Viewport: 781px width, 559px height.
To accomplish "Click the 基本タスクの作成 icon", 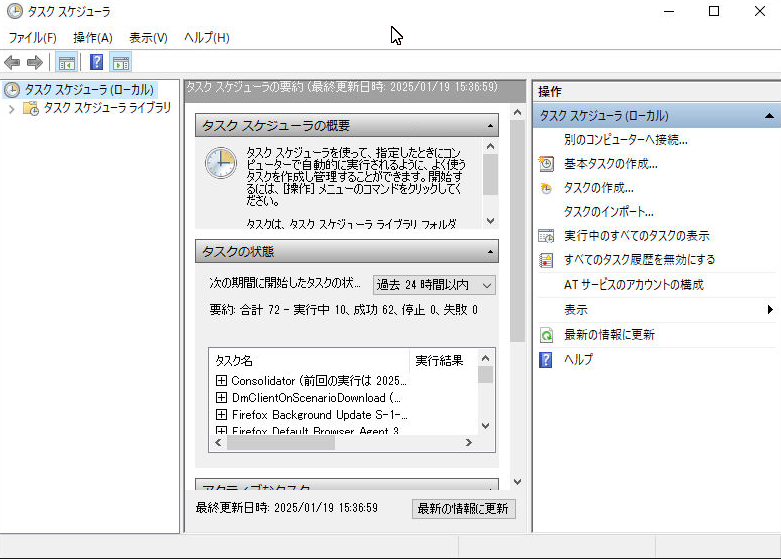I will tap(546, 164).
